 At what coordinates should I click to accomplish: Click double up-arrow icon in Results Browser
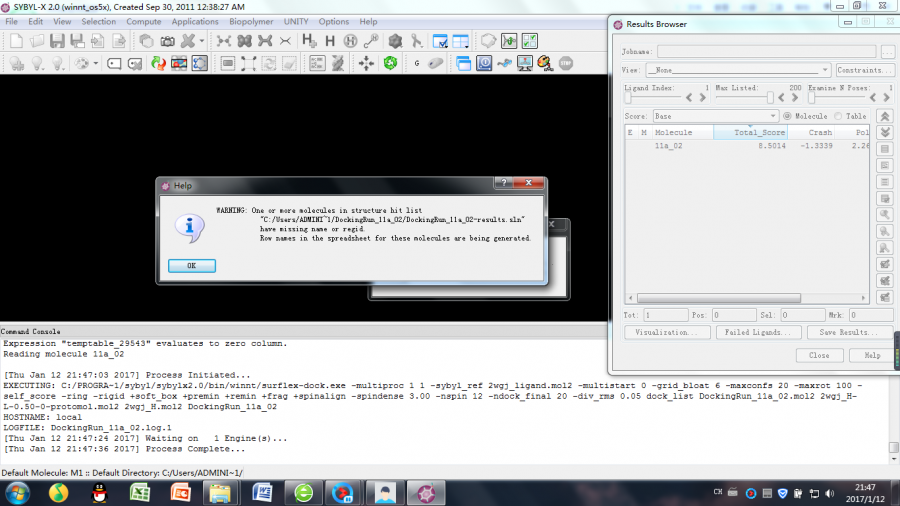pos(885,116)
